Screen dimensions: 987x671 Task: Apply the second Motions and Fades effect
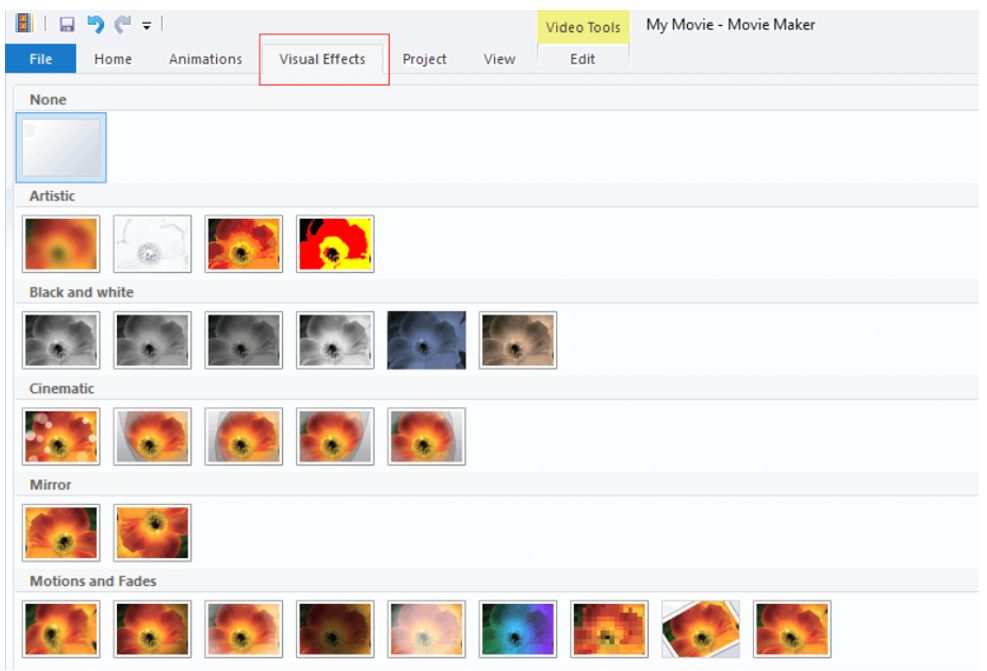[x=152, y=629]
